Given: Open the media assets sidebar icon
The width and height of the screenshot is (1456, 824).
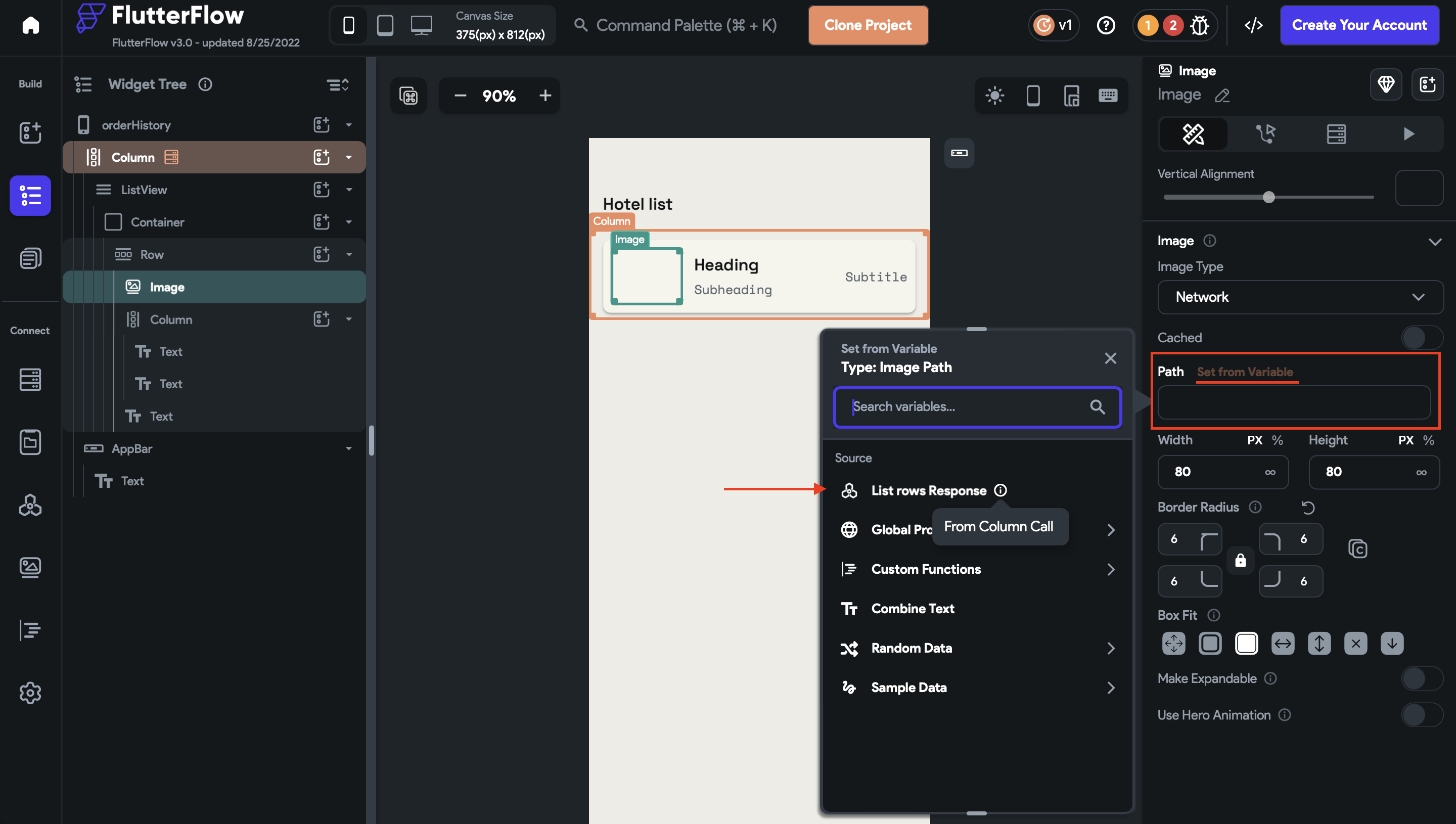Looking at the screenshot, I should (30, 567).
